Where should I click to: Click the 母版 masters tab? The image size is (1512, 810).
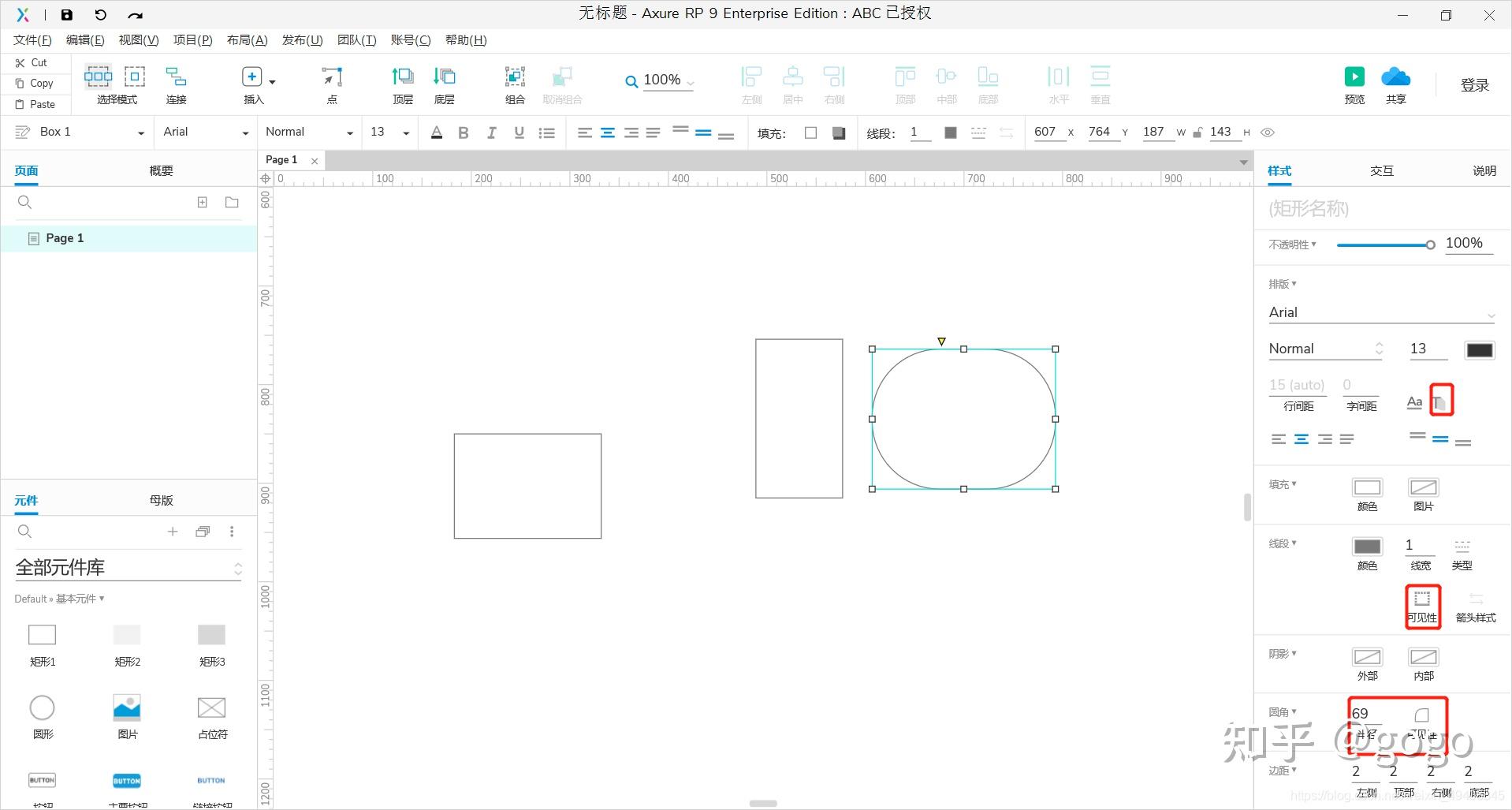[x=161, y=500]
